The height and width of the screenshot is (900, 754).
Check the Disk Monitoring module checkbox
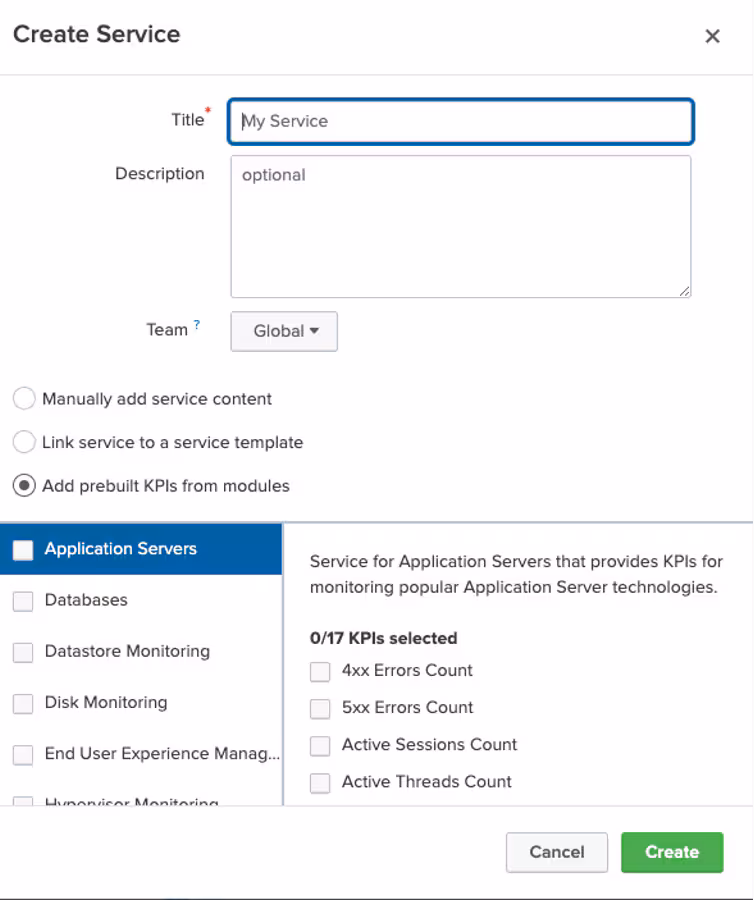point(23,703)
